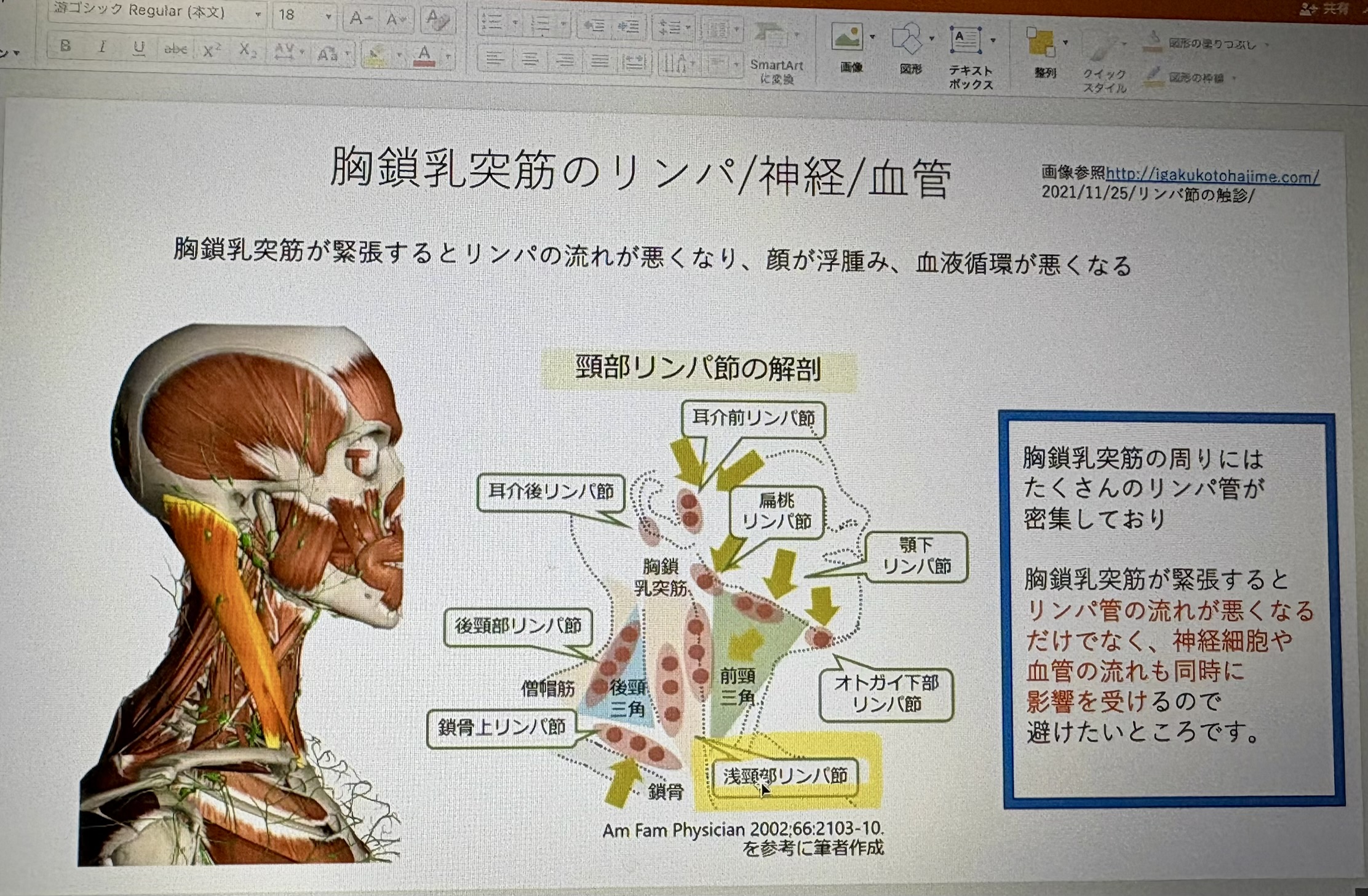
Task: Toggle underline formatting
Action: (x=140, y=47)
